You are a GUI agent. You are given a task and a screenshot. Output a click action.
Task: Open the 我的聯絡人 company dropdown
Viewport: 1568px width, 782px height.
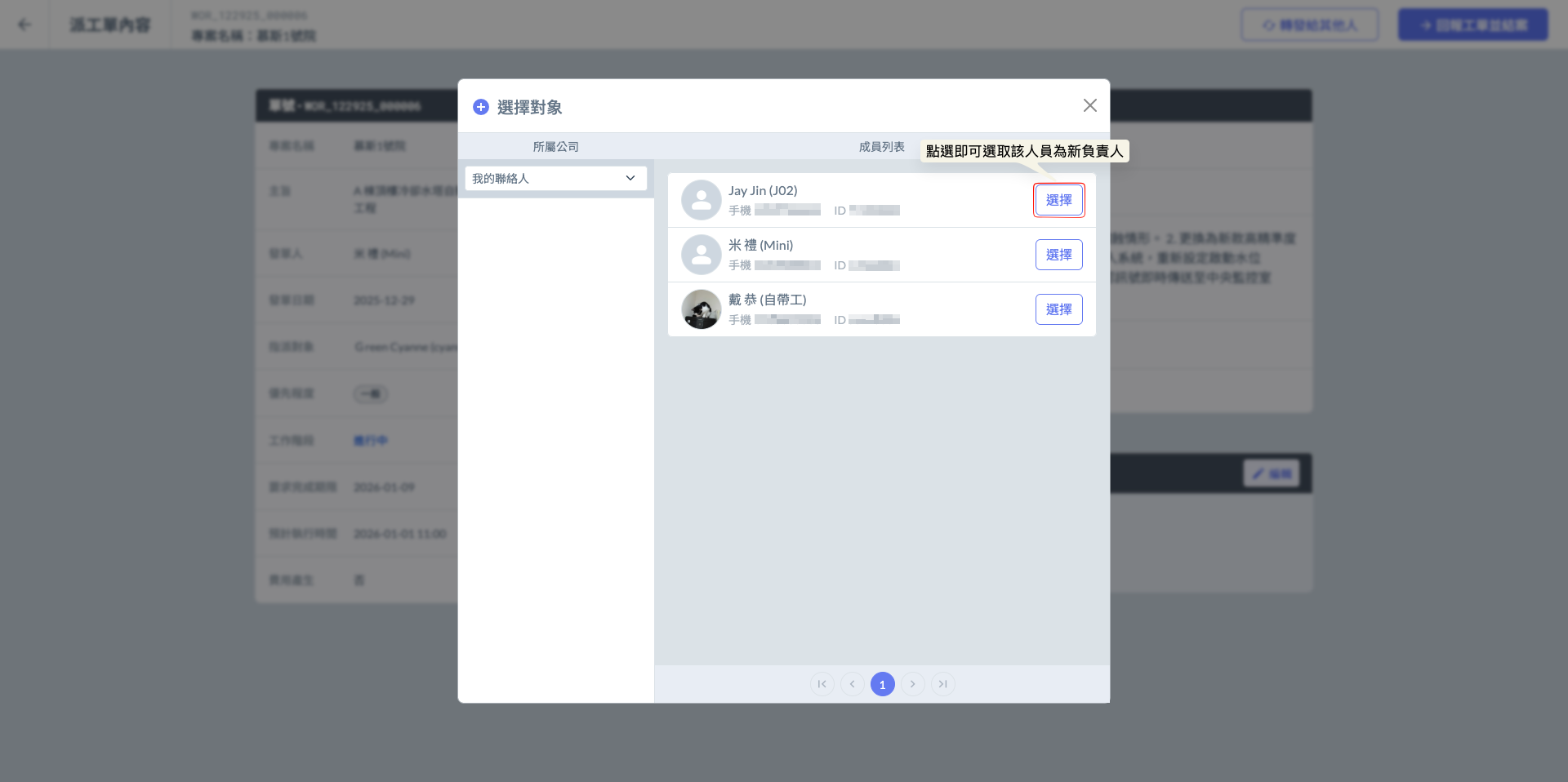555,179
